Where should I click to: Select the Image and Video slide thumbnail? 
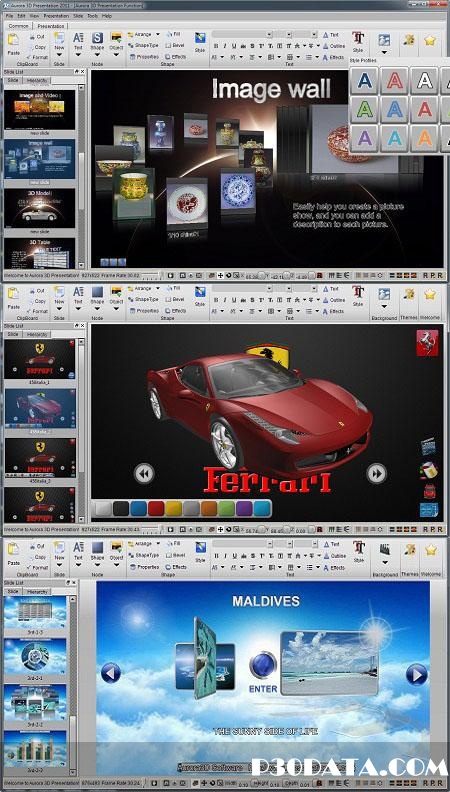(x=39, y=109)
